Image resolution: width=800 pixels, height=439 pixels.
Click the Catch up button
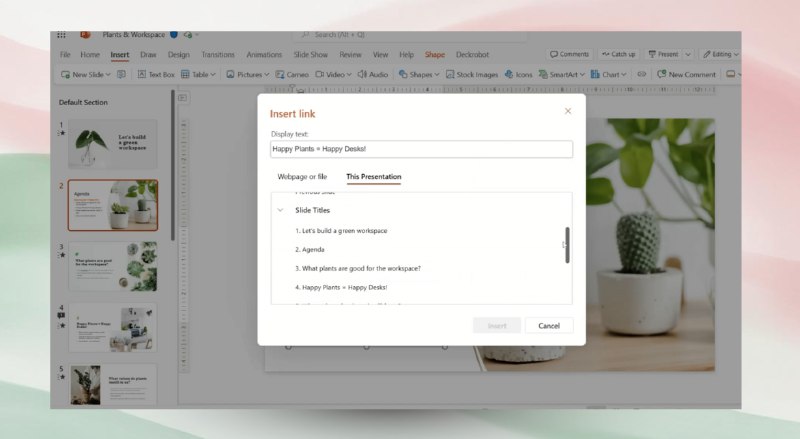click(618, 54)
